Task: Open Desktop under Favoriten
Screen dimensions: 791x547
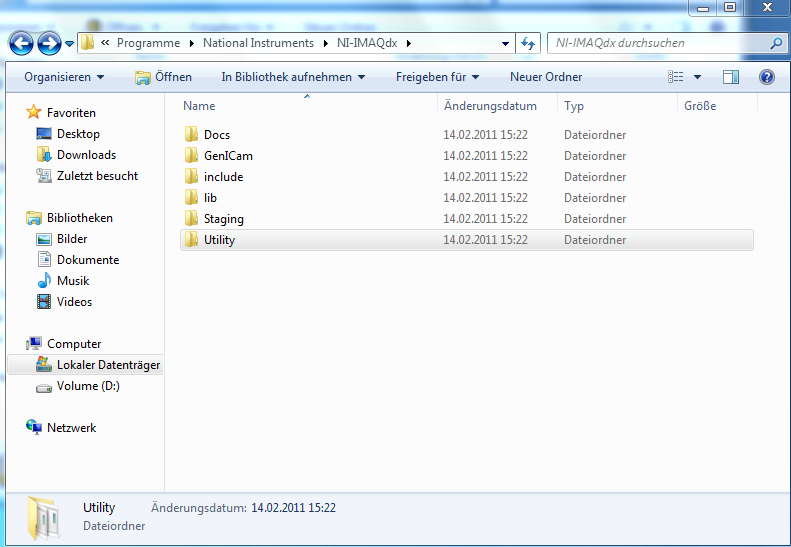Action: (78, 134)
